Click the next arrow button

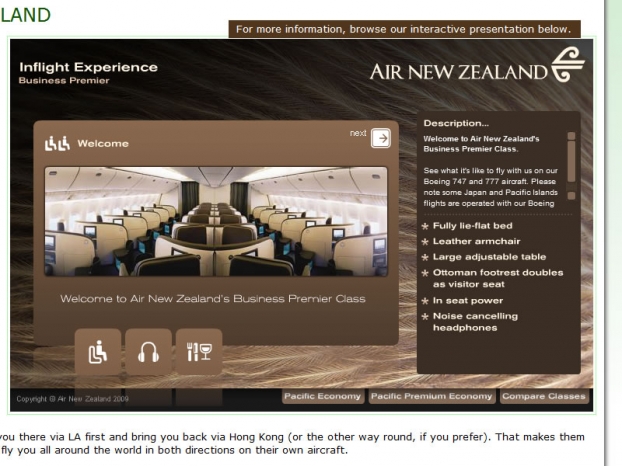pyautogui.click(x=381, y=138)
